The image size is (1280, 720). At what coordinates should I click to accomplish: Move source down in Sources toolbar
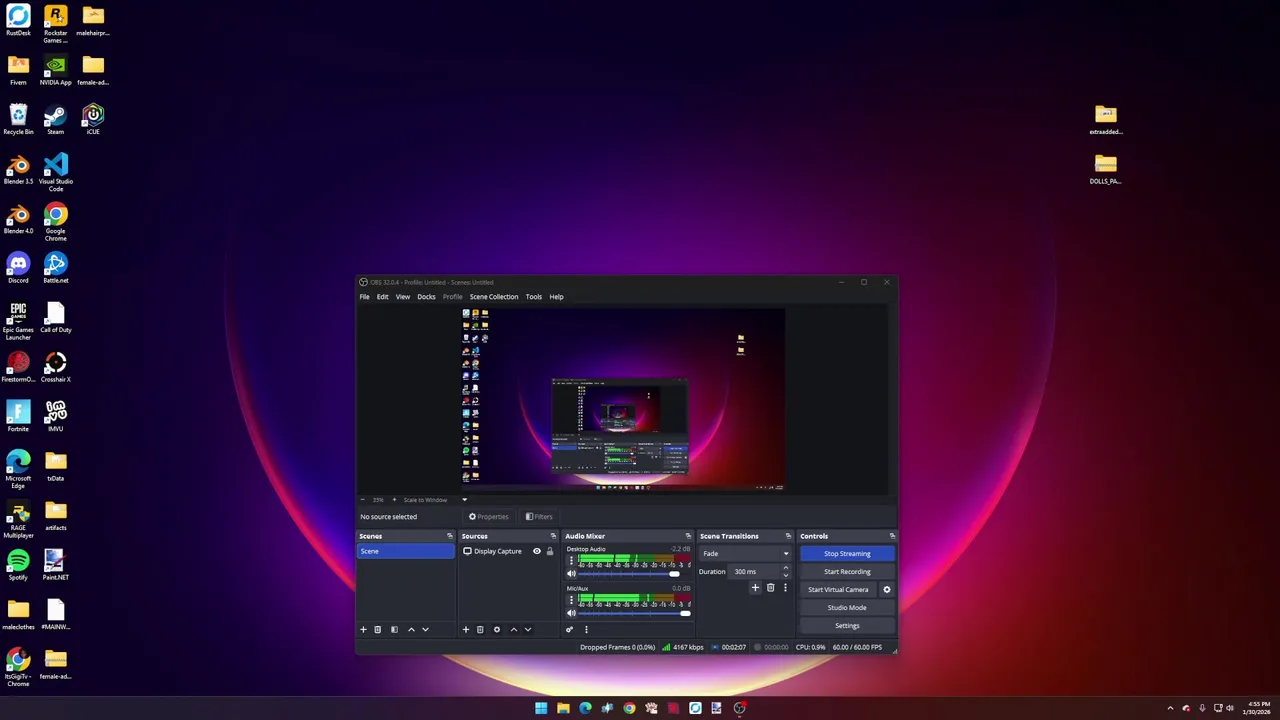click(528, 630)
